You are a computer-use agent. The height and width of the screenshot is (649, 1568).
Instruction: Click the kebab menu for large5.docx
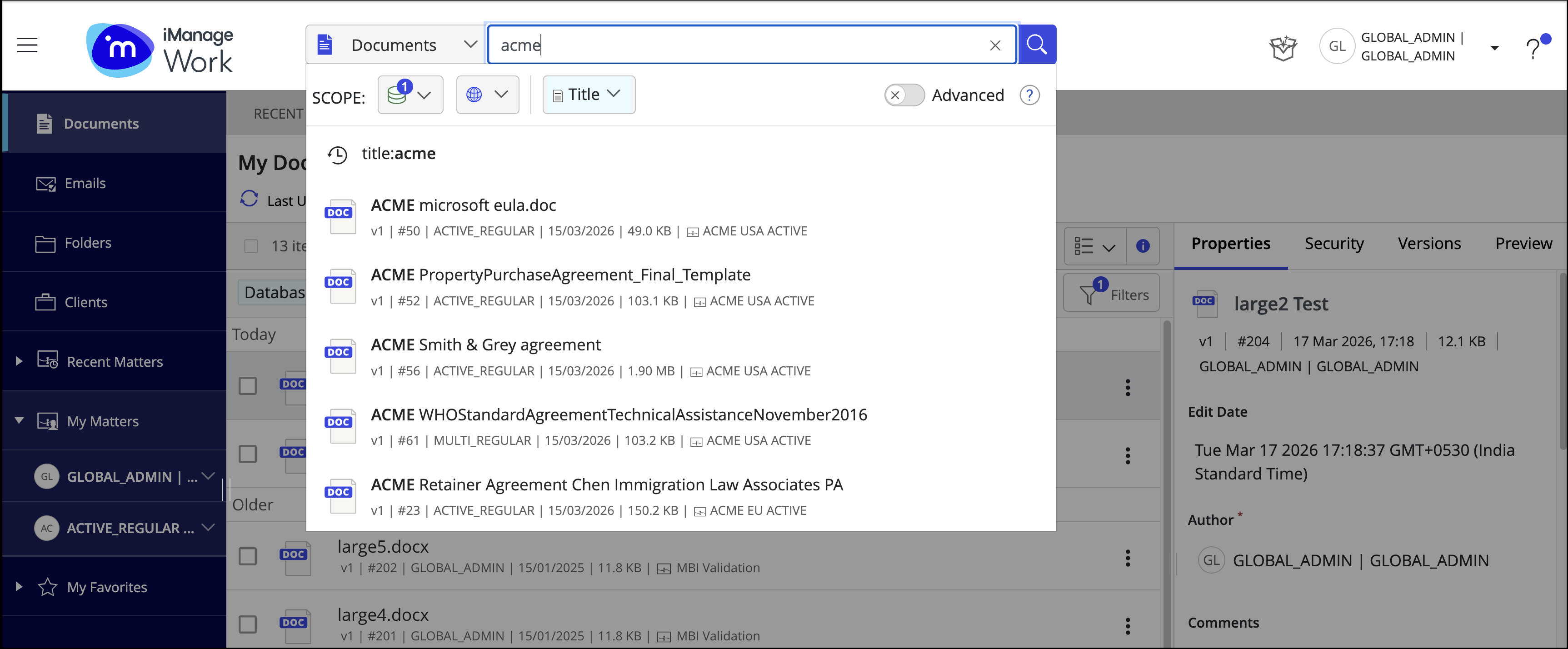coord(1127,558)
